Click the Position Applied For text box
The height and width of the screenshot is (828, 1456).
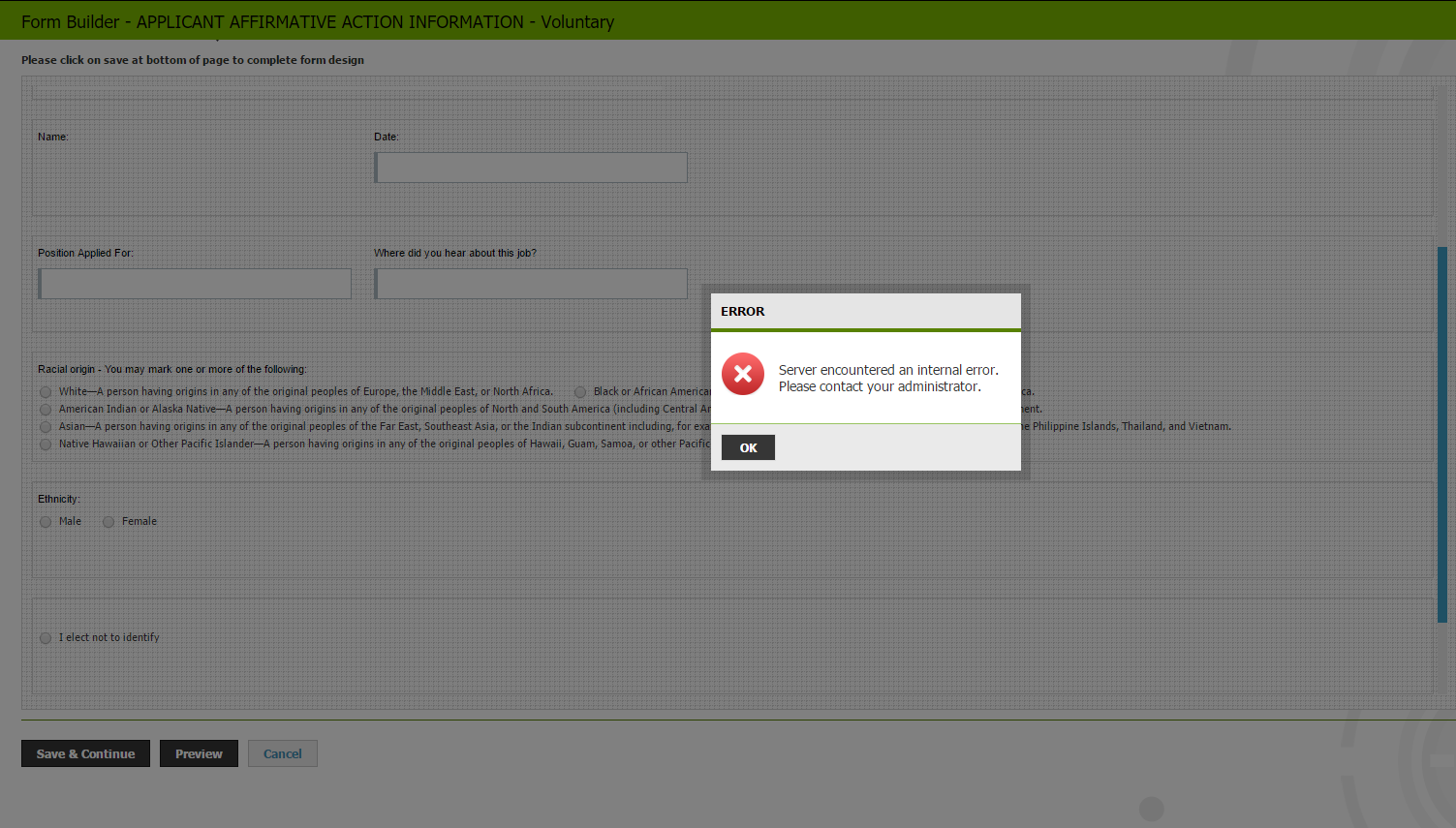[x=195, y=284]
